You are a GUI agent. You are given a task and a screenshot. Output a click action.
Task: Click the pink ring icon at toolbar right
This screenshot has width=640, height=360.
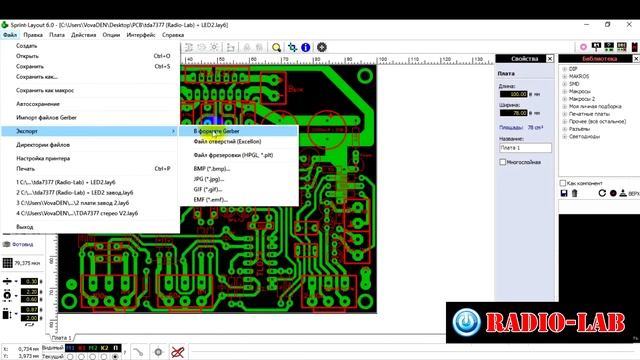(583, 47)
